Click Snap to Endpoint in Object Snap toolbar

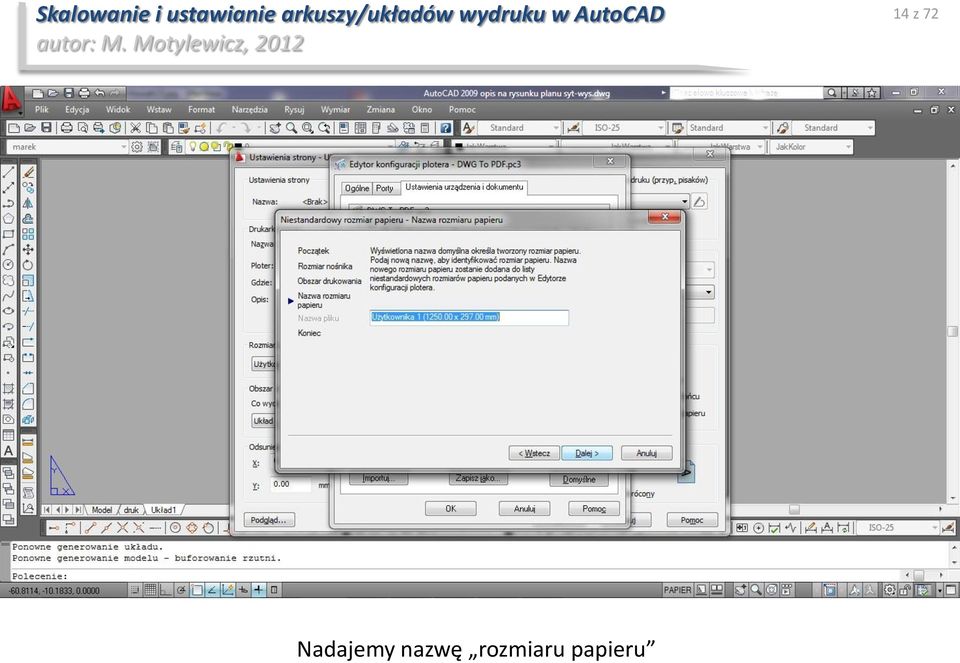pos(91,528)
